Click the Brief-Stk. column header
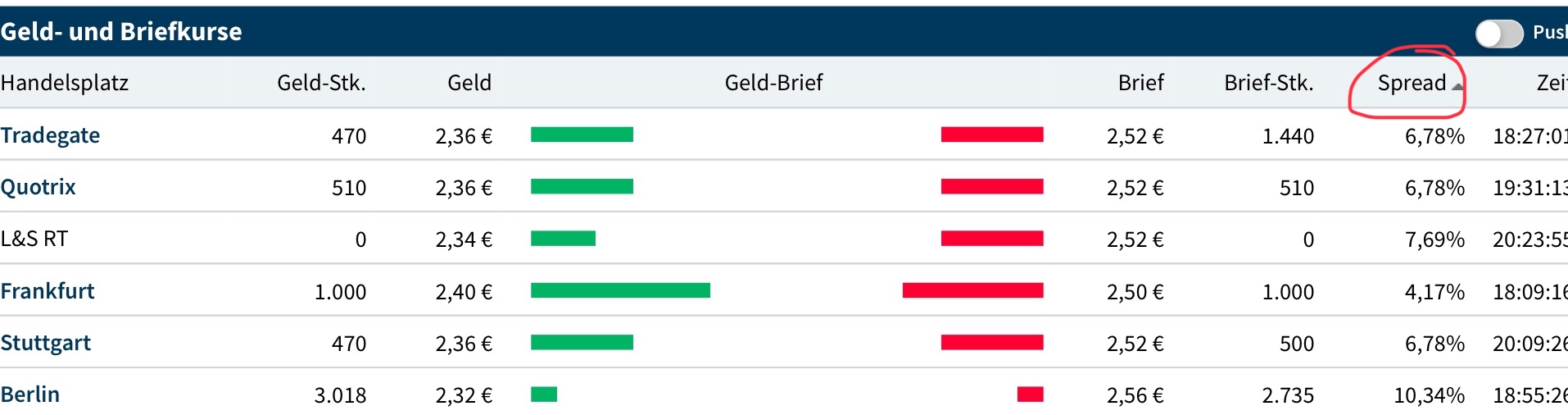The image size is (1568, 415). point(1268,83)
